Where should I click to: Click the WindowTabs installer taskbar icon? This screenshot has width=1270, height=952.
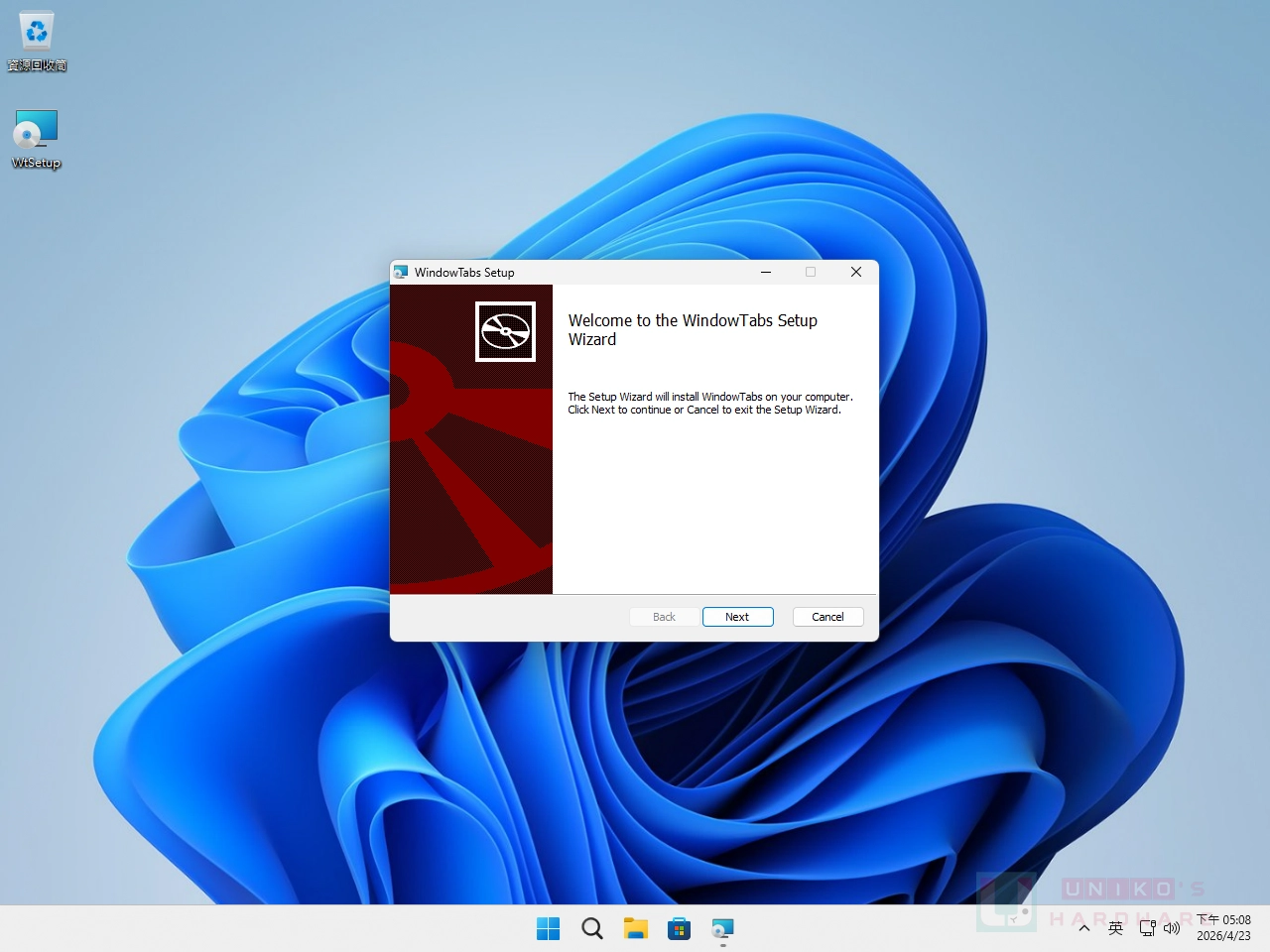tap(723, 928)
